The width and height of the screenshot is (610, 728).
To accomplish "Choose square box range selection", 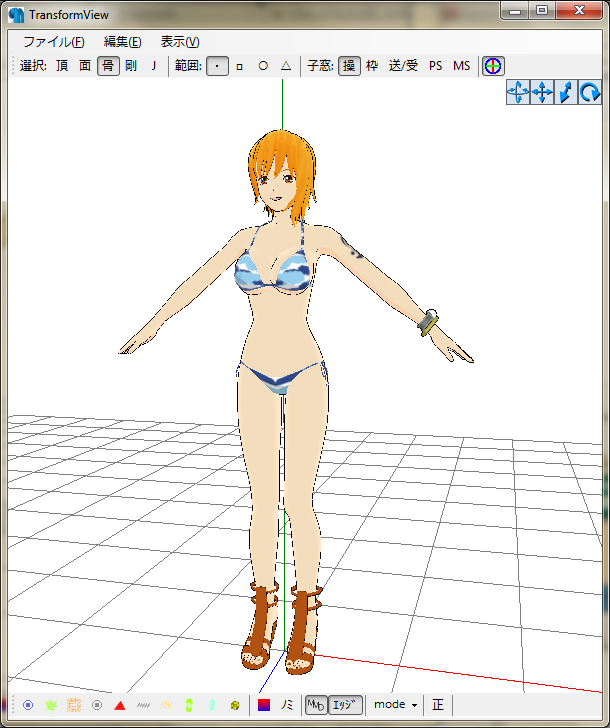I will tap(240, 66).
